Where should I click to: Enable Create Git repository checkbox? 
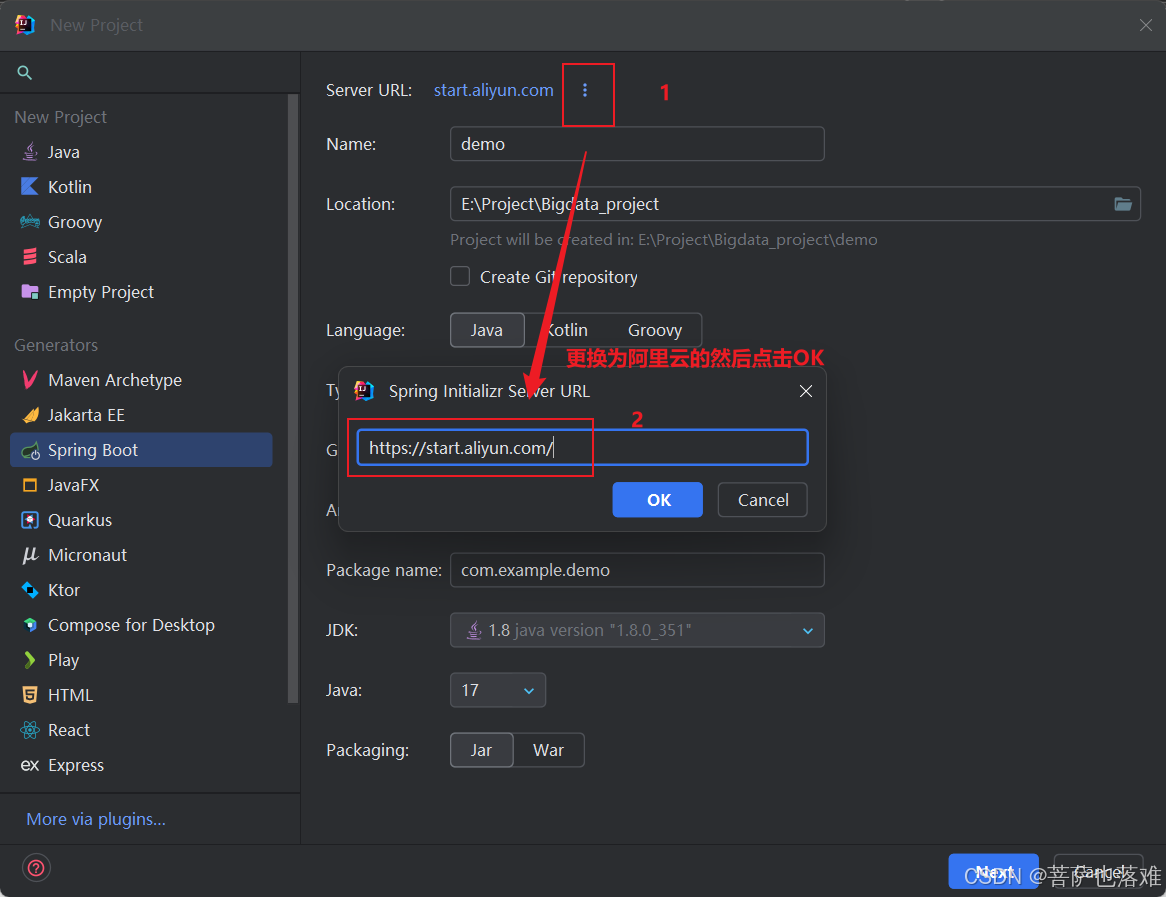(460, 276)
